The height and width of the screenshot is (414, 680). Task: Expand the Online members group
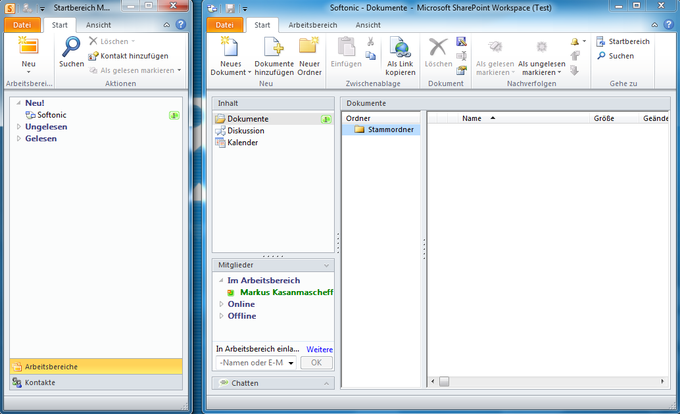pos(221,304)
